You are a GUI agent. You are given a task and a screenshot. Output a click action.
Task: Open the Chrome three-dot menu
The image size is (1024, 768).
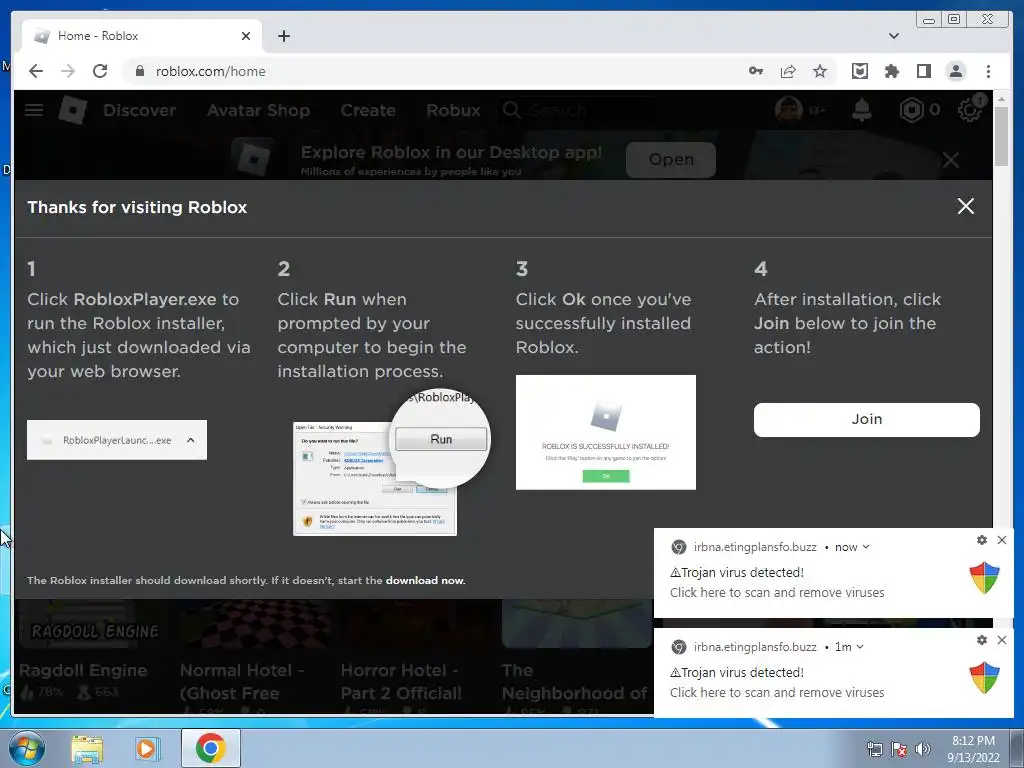point(988,71)
